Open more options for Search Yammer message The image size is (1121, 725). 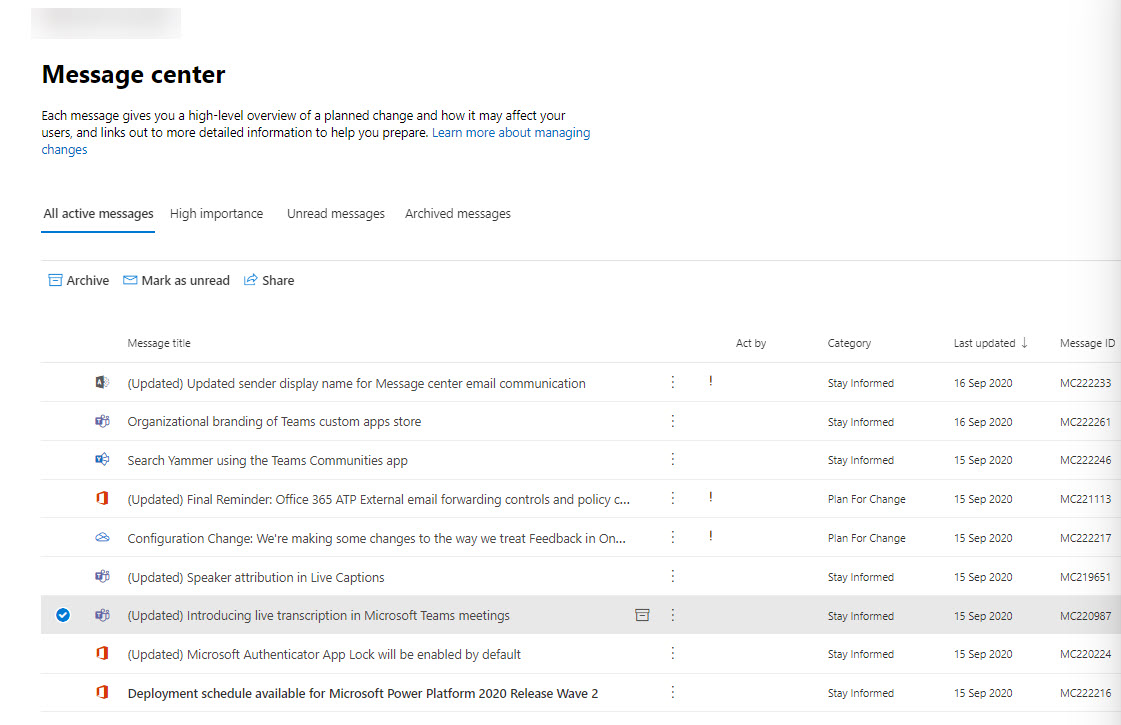point(673,459)
